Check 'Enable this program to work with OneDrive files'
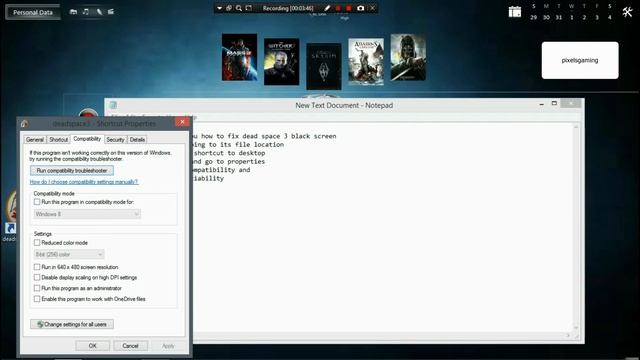The width and height of the screenshot is (640, 360). [37, 299]
